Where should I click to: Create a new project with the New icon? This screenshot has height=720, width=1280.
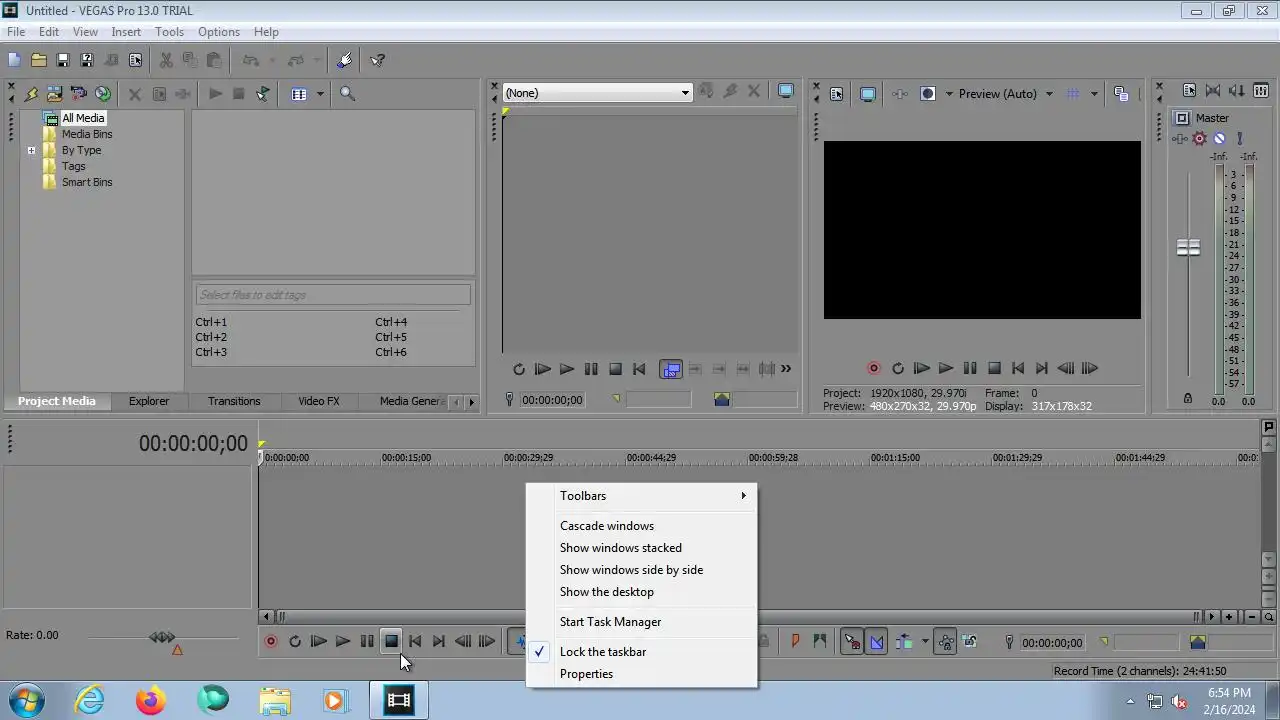[x=14, y=61]
